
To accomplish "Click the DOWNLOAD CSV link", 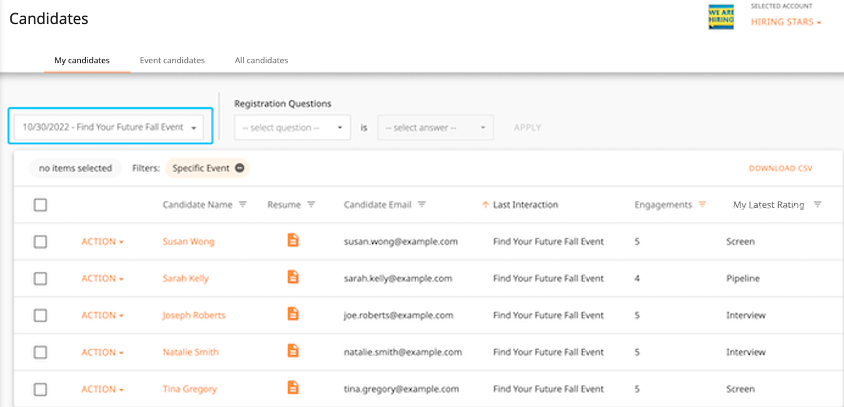I will pos(780,168).
